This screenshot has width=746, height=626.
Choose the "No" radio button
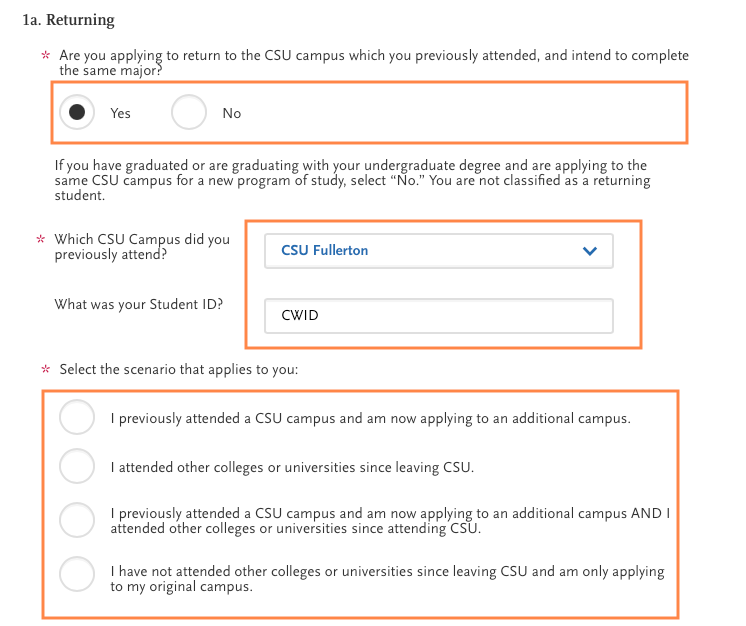click(188, 113)
